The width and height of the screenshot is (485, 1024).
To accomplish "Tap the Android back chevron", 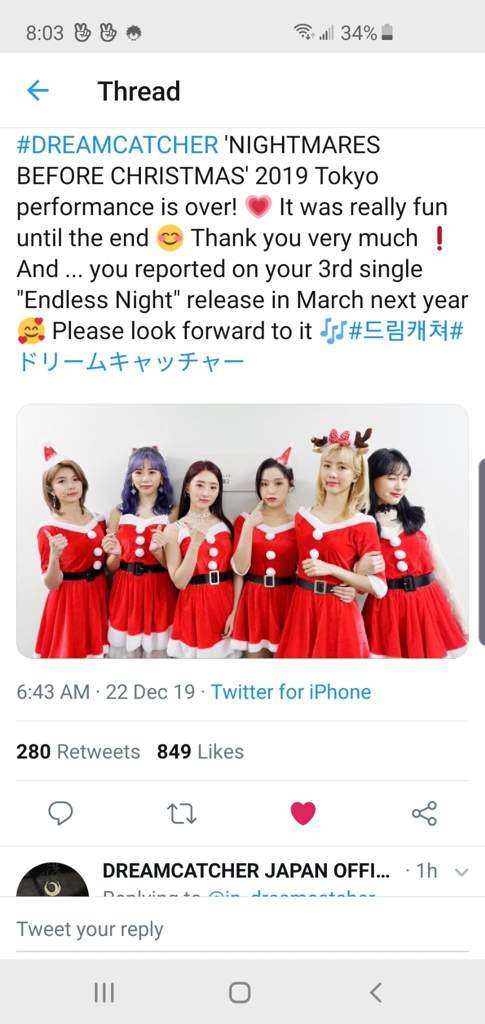I will 375,993.
